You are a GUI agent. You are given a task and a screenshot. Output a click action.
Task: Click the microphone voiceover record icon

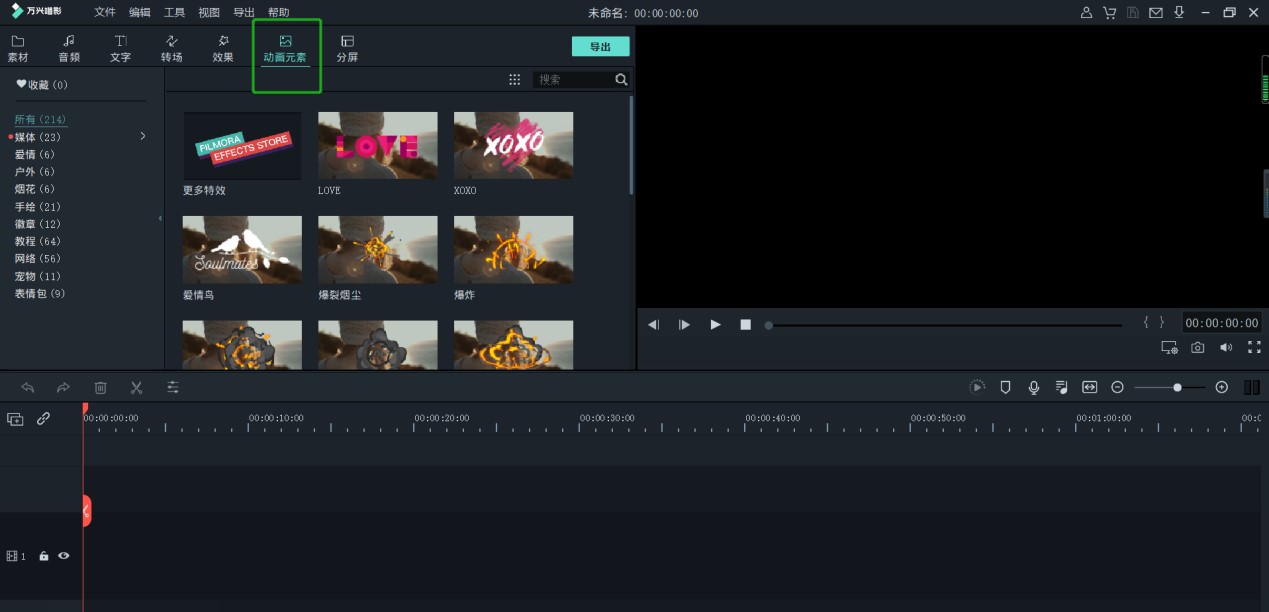(1034, 387)
